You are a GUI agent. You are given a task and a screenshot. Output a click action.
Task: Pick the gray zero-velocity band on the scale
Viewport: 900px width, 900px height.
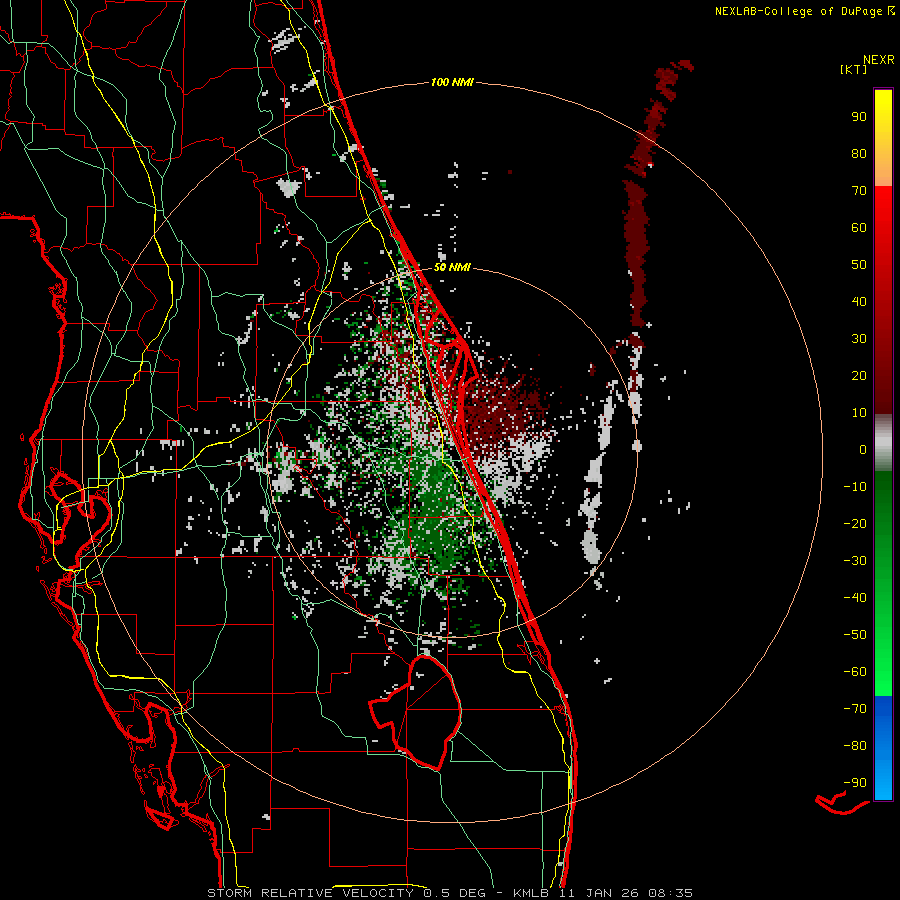(883, 443)
